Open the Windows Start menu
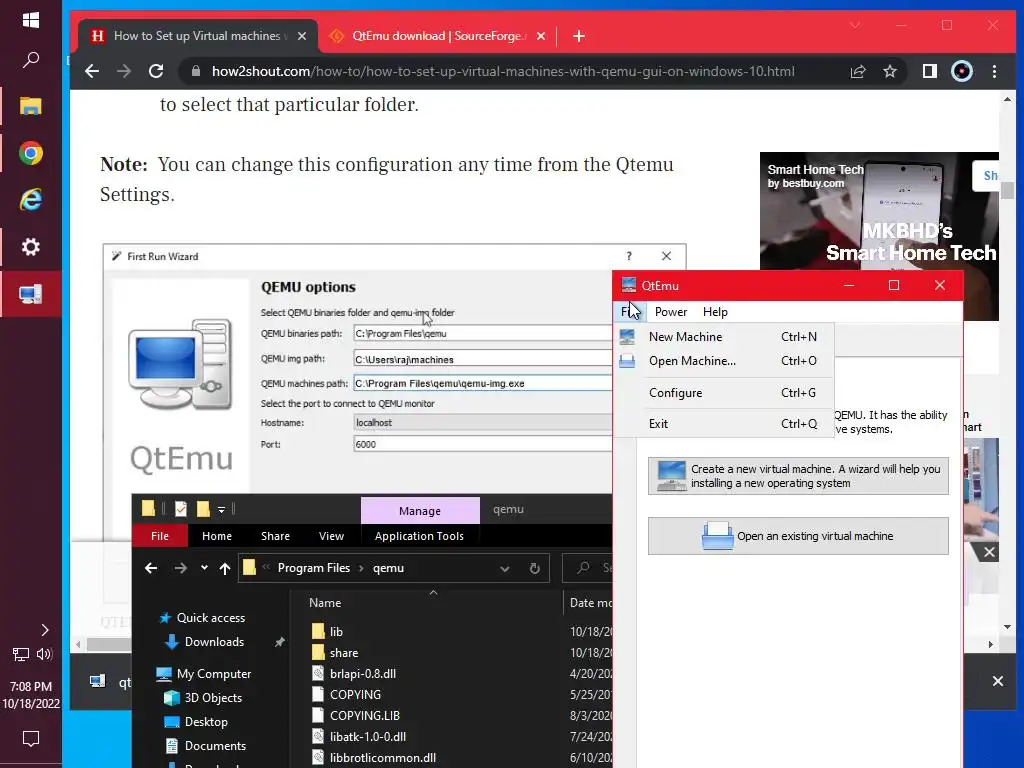The width and height of the screenshot is (1024, 768). pyautogui.click(x=31, y=20)
